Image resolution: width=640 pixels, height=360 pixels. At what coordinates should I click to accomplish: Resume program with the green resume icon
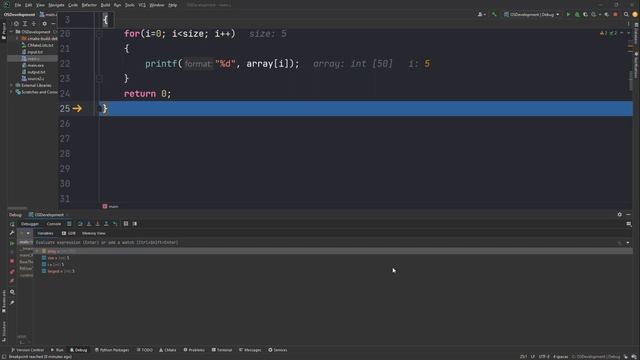[x=12, y=243]
